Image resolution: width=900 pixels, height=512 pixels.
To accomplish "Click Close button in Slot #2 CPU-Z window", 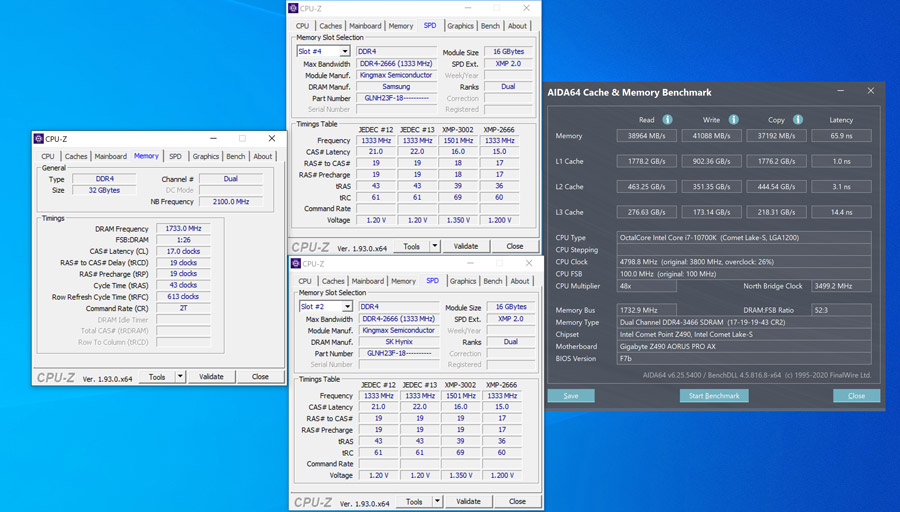I will (517, 501).
